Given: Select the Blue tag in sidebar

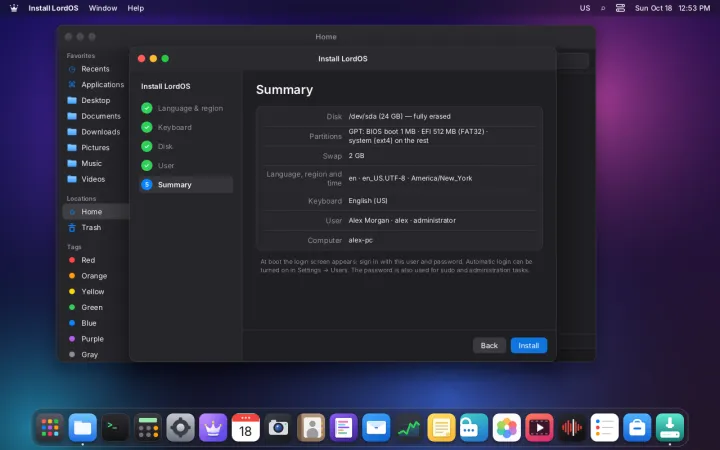Looking at the screenshot, I should [95, 323].
